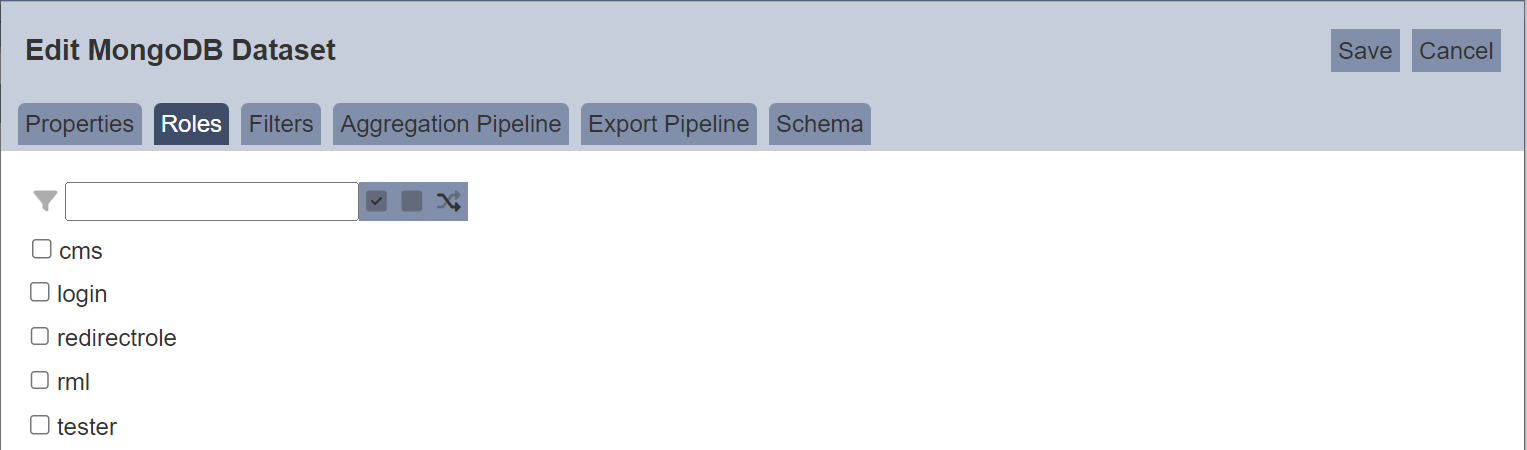Check the redirectrole checkbox

40,336
